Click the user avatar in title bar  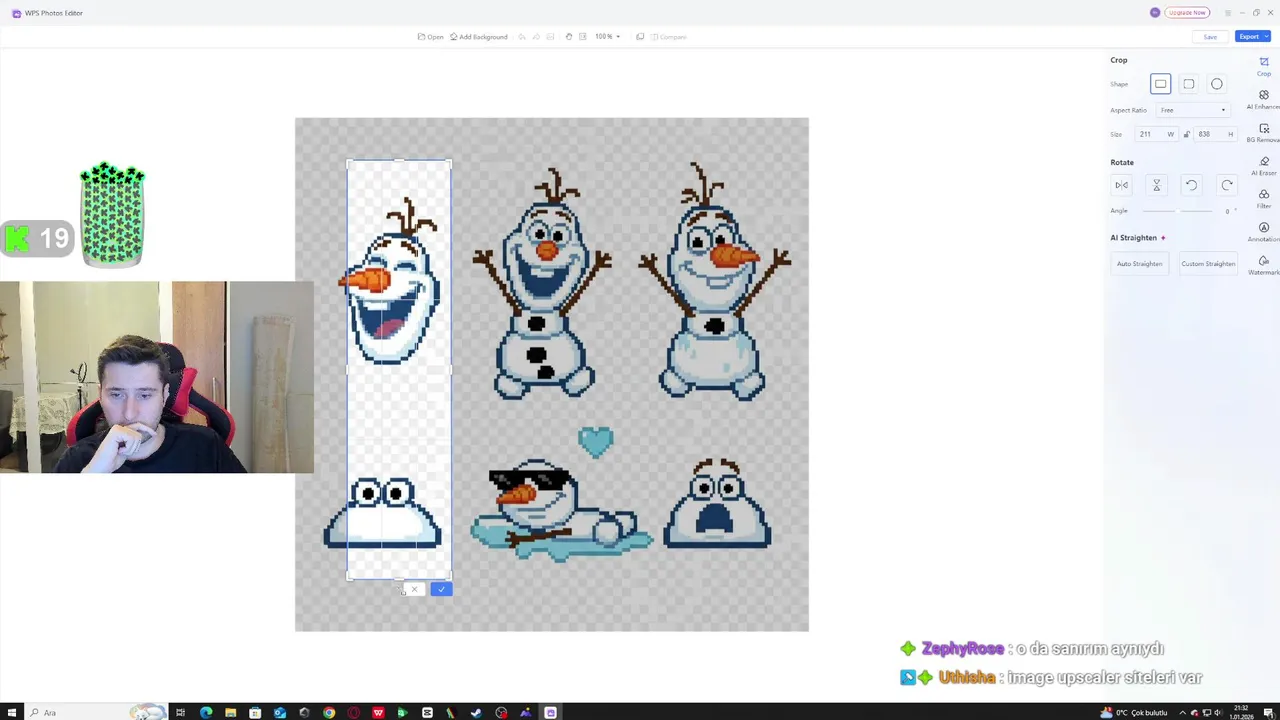[x=1155, y=13]
